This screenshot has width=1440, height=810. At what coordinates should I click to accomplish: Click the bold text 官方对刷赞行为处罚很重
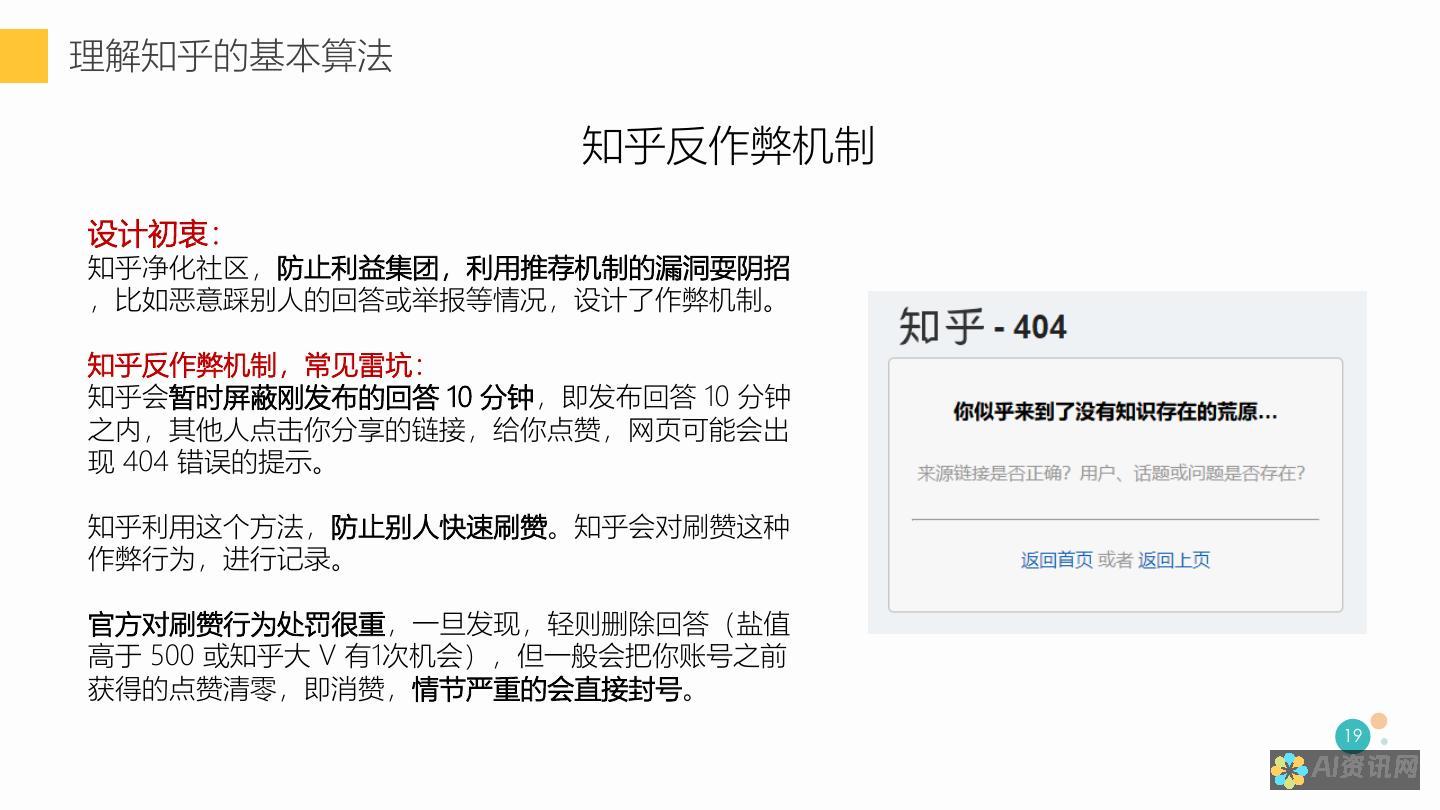click(236, 625)
